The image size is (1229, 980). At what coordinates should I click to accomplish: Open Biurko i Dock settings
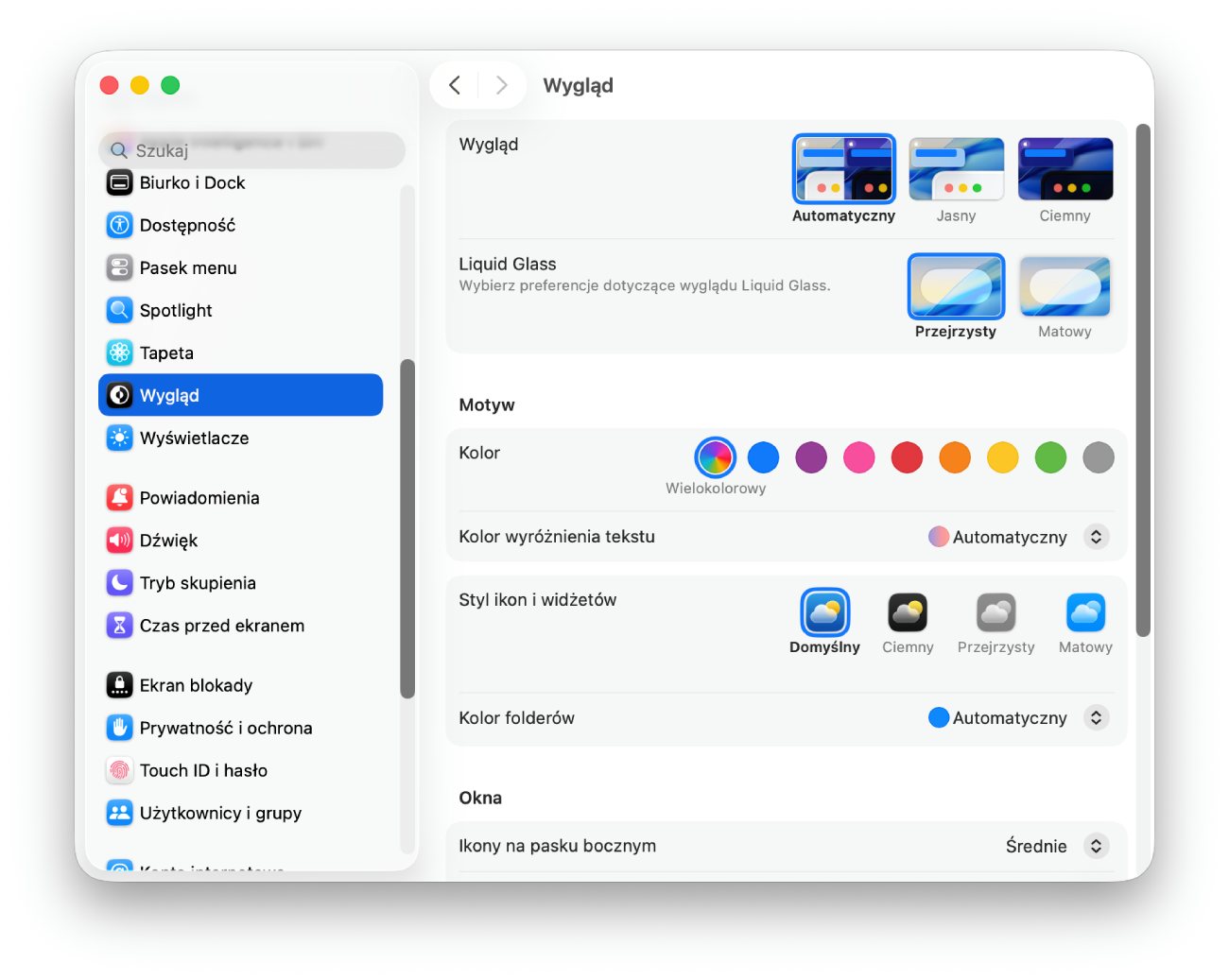(x=192, y=182)
